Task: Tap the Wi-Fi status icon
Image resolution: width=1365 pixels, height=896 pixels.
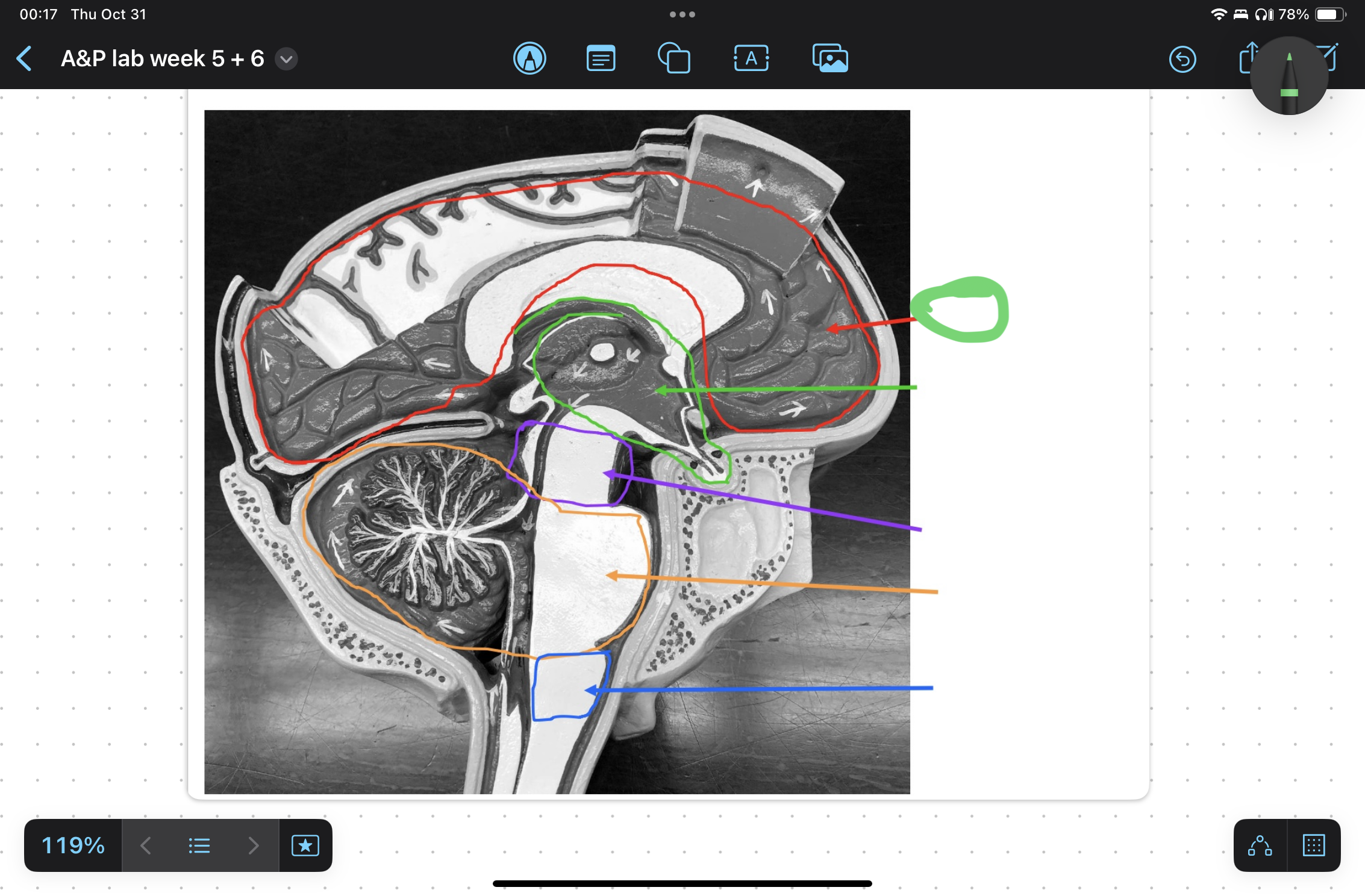Action: point(1219,14)
